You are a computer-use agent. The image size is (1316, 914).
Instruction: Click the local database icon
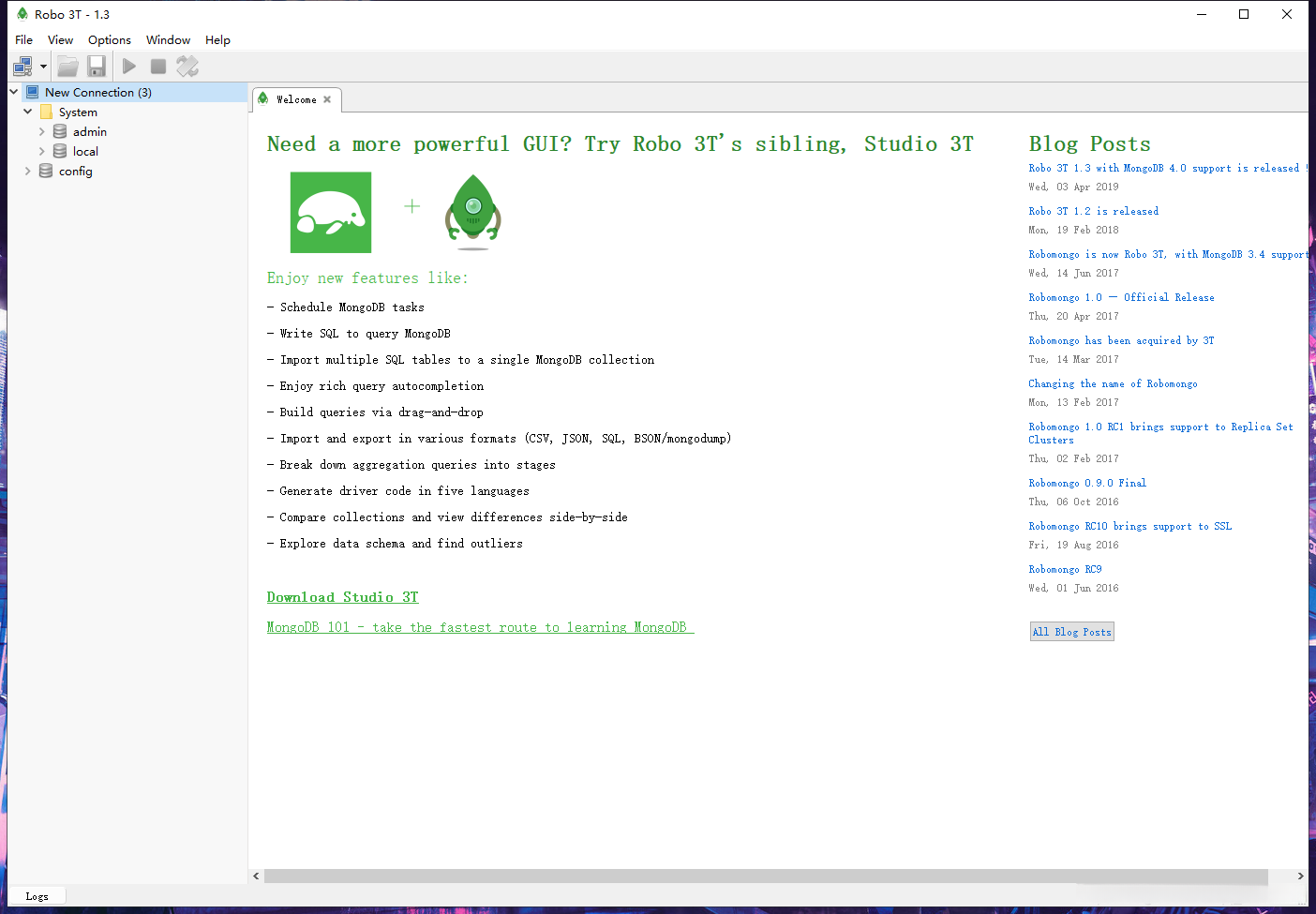pyautogui.click(x=60, y=152)
